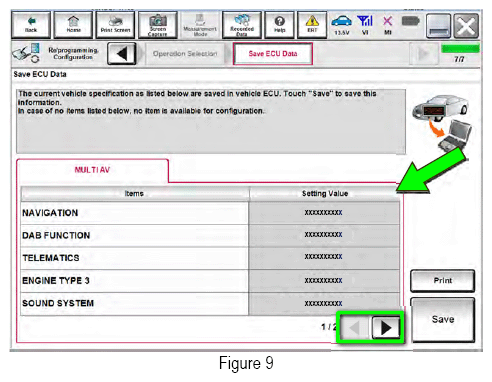Select the Operation Selection step
This screenshot has height=382, width=492.
(185, 53)
